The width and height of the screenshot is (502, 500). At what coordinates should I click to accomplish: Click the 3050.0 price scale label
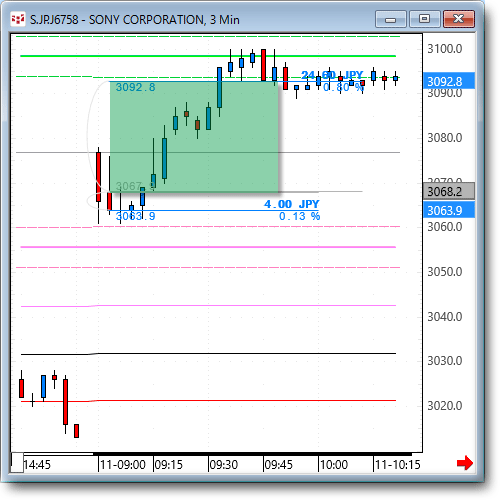(x=445, y=272)
